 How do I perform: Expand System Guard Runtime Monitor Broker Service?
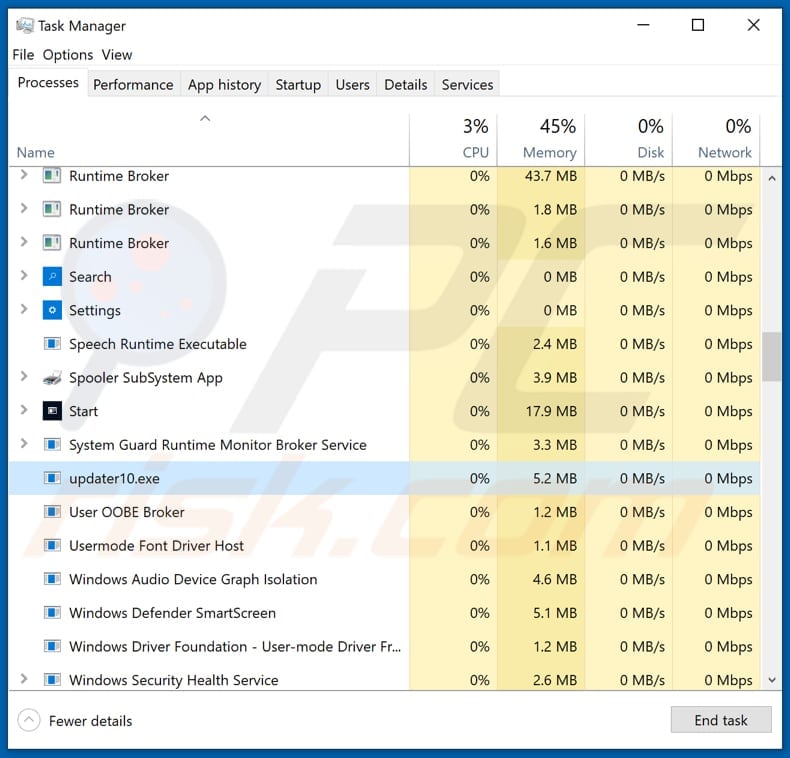(24, 444)
